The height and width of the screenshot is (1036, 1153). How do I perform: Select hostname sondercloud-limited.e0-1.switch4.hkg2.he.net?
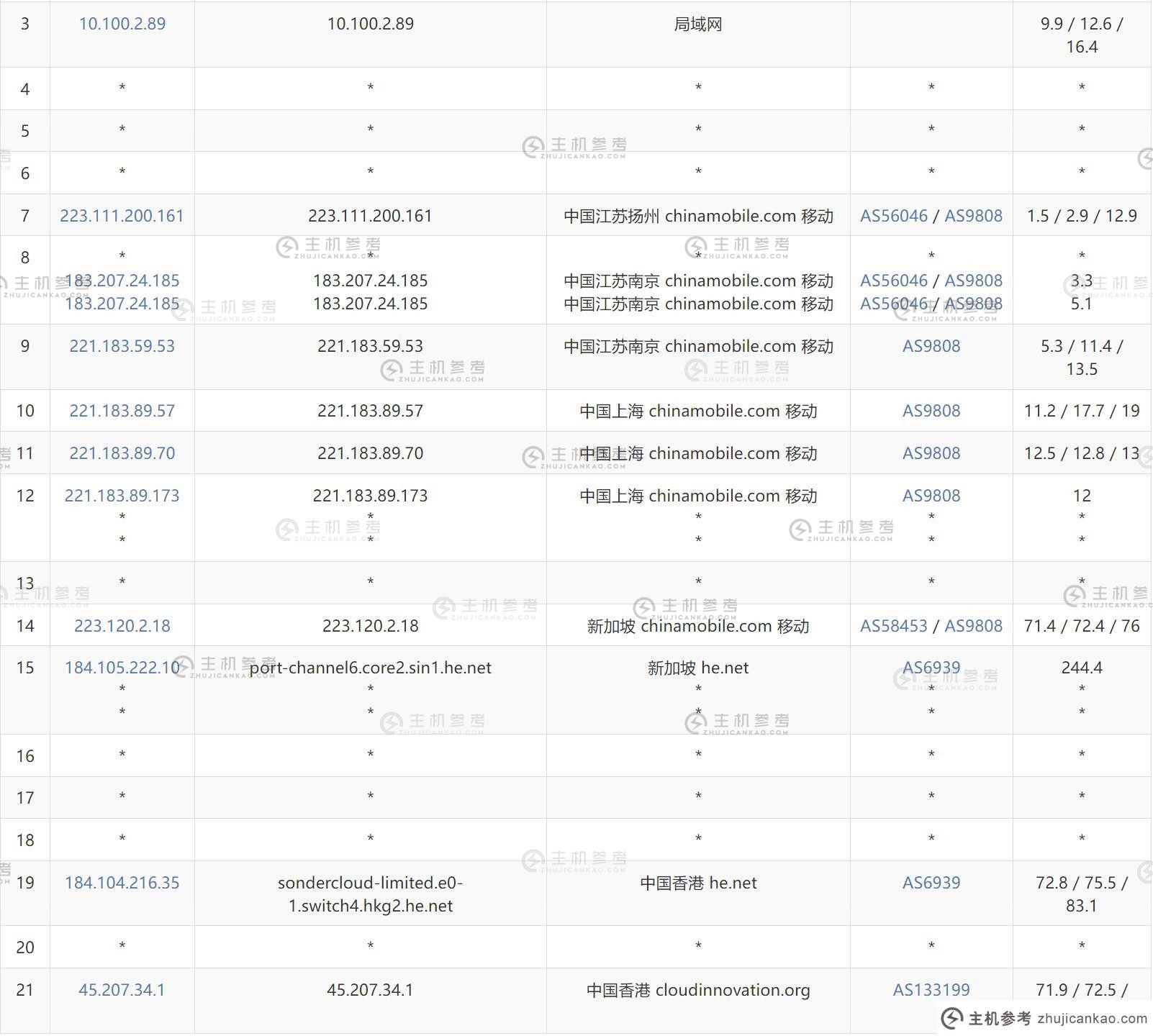(x=370, y=894)
